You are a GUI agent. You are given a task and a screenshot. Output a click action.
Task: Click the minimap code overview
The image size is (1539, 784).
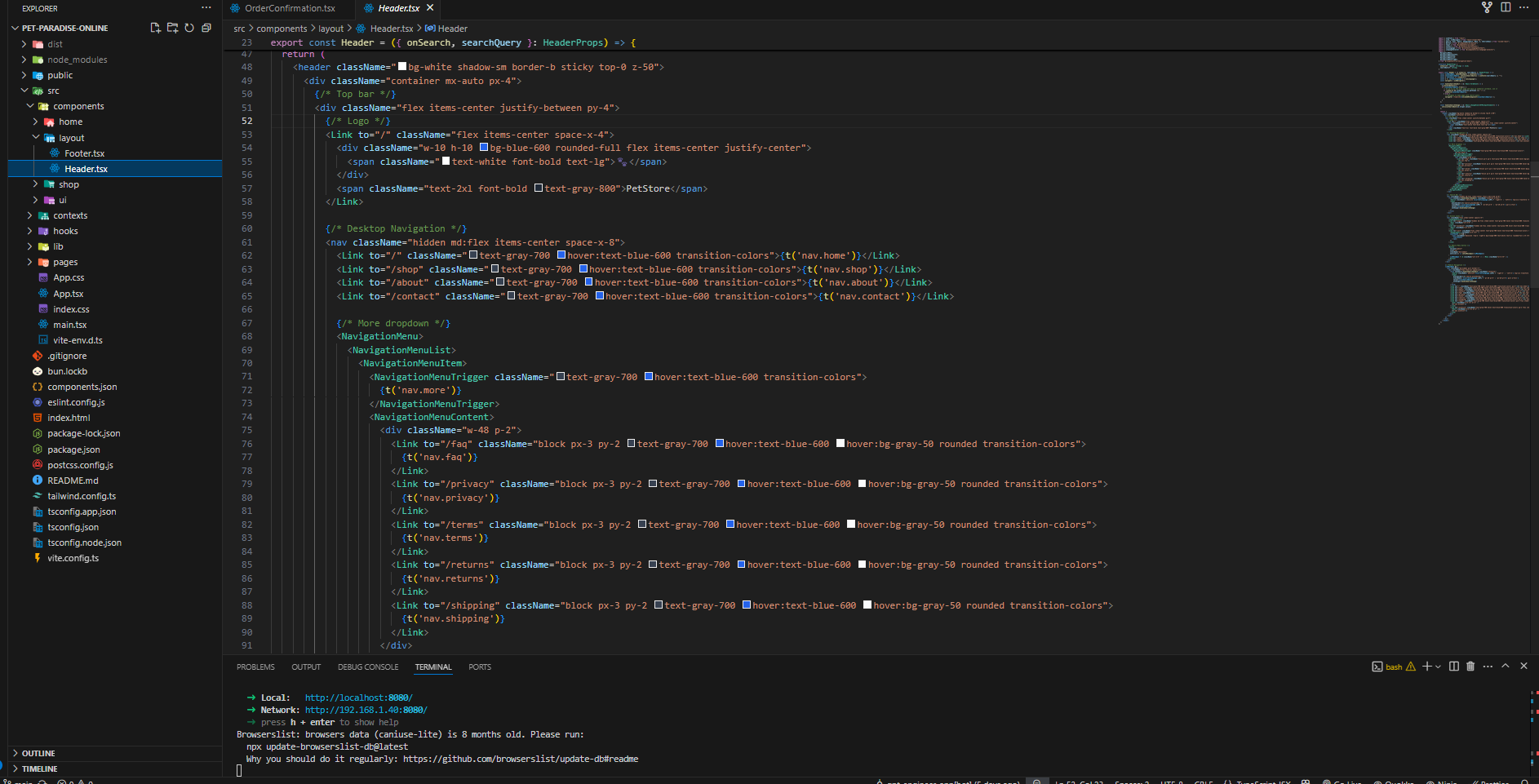[1483, 179]
